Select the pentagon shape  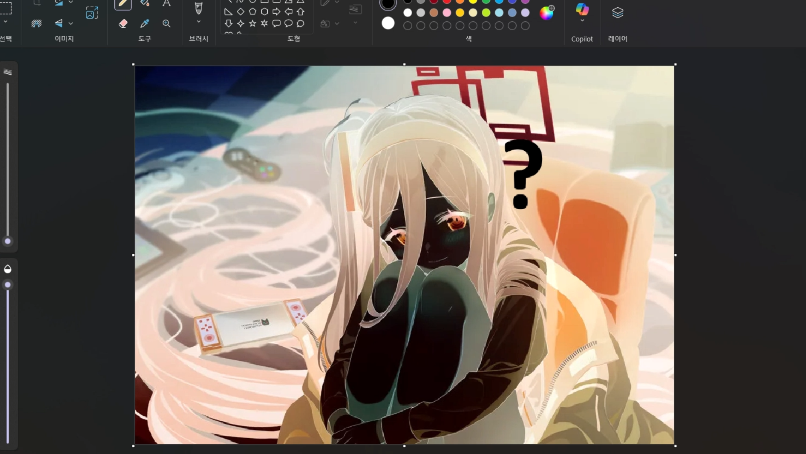pyautogui.click(x=252, y=11)
